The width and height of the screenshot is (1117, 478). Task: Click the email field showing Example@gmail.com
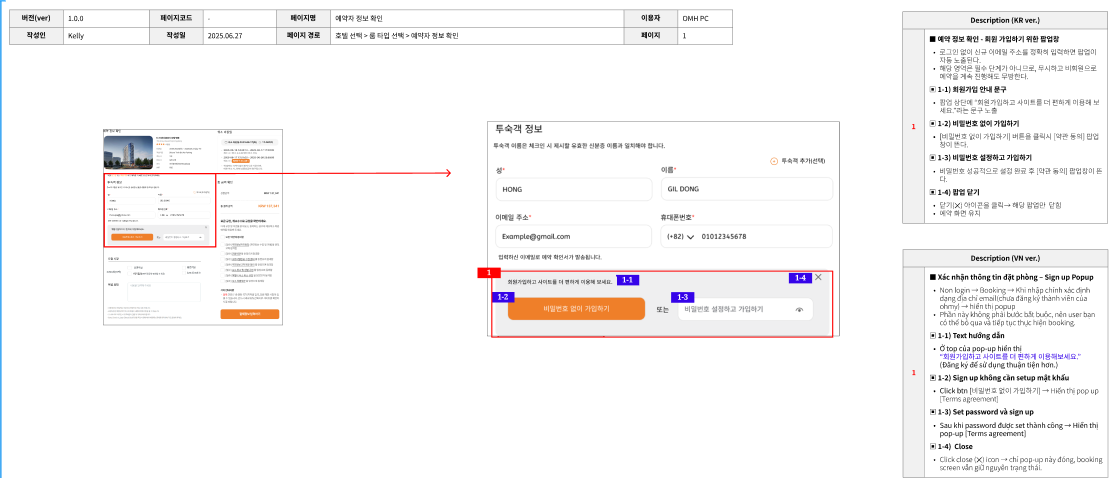(x=573, y=237)
